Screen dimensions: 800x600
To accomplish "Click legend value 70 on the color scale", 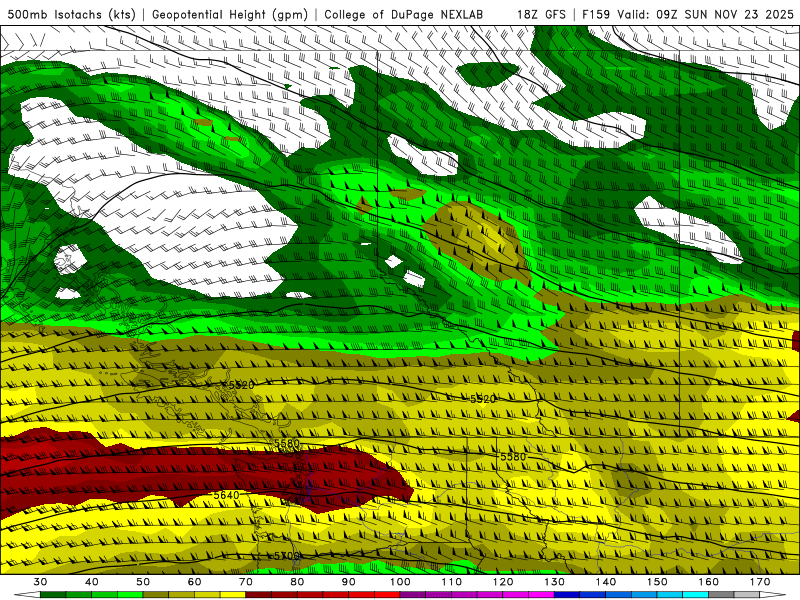I will coord(246,582).
